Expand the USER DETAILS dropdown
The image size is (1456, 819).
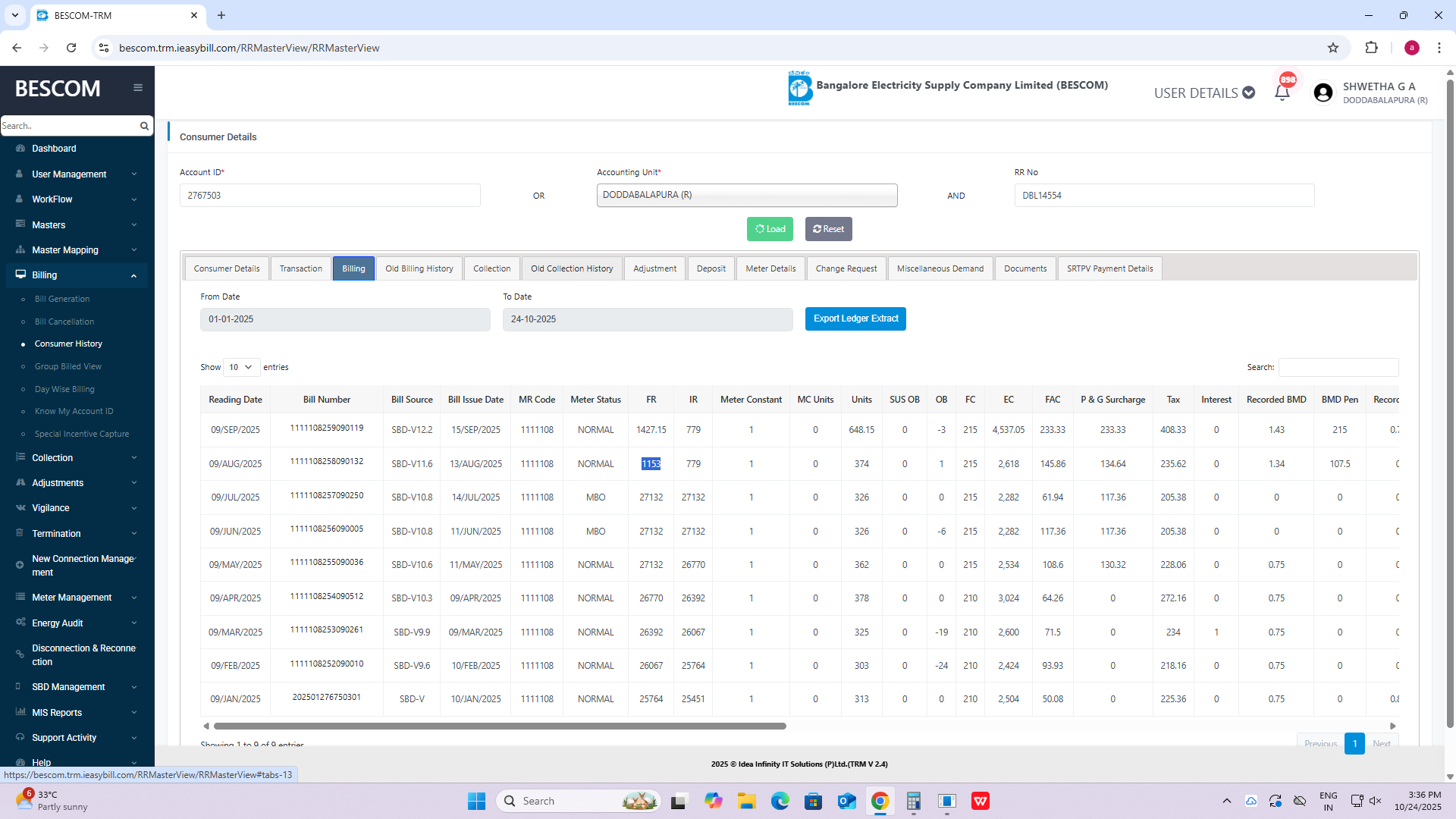pos(1204,93)
